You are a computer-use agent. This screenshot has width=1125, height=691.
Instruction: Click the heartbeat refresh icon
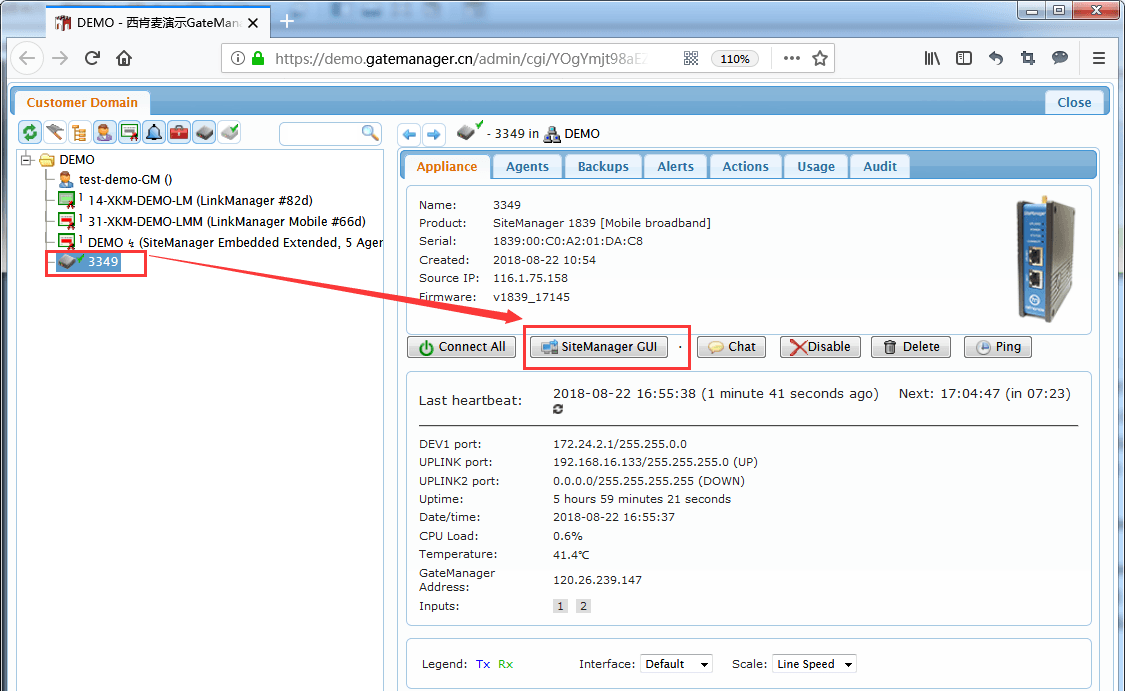tap(558, 409)
